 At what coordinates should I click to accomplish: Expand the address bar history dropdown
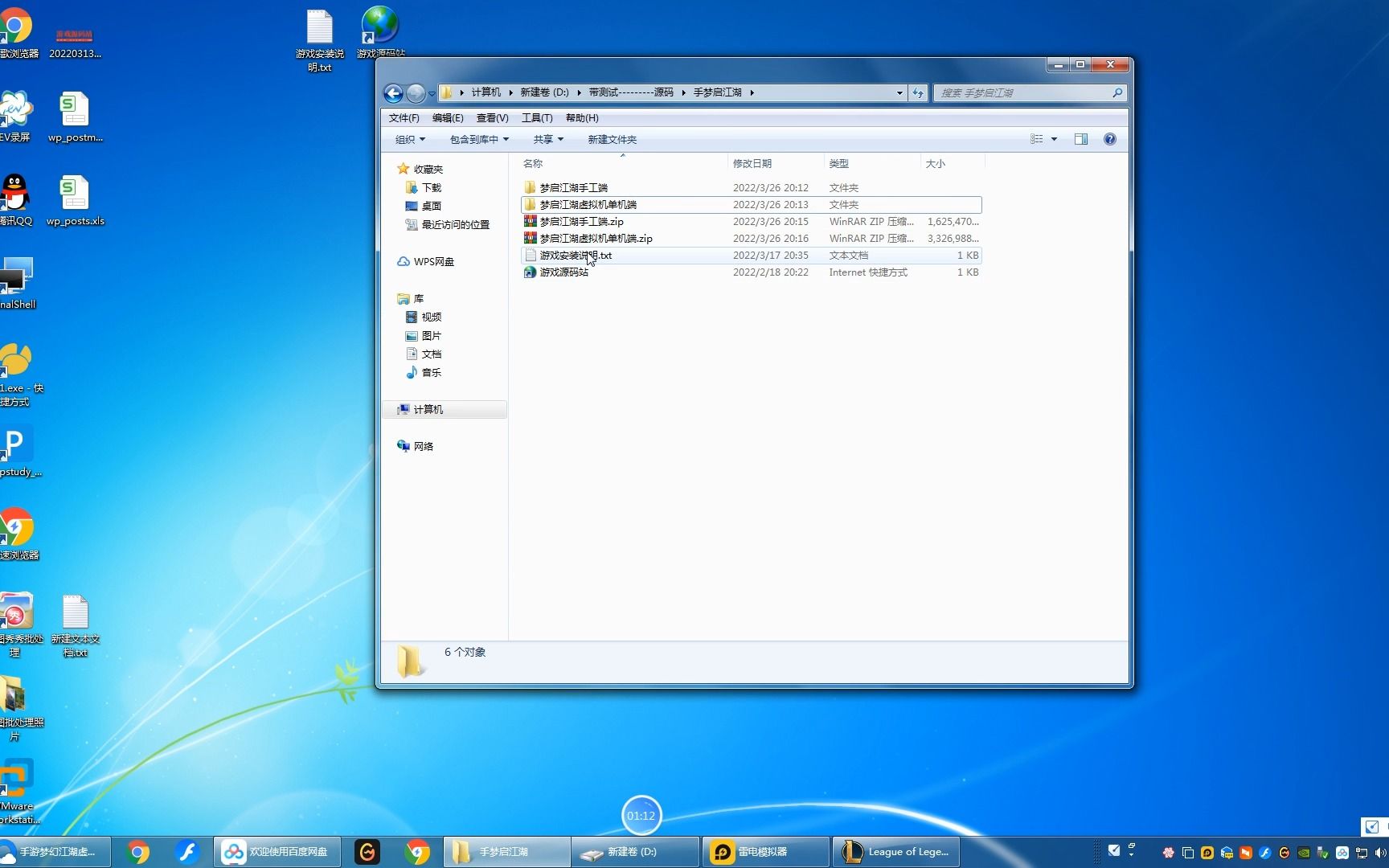tap(899, 93)
